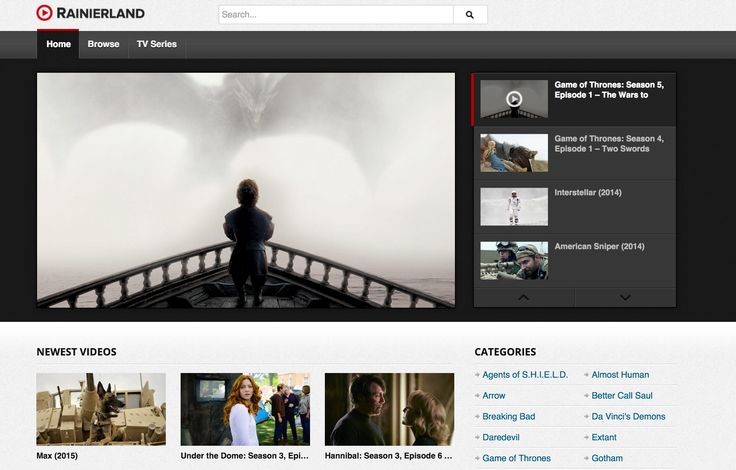Click the search magnifier button

point(470,15)
